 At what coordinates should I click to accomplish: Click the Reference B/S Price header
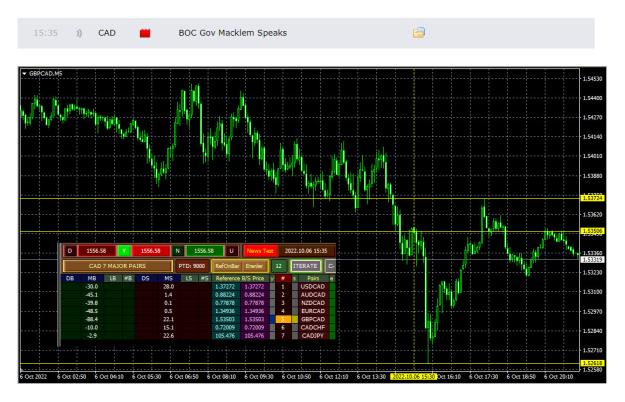point(240,278)
